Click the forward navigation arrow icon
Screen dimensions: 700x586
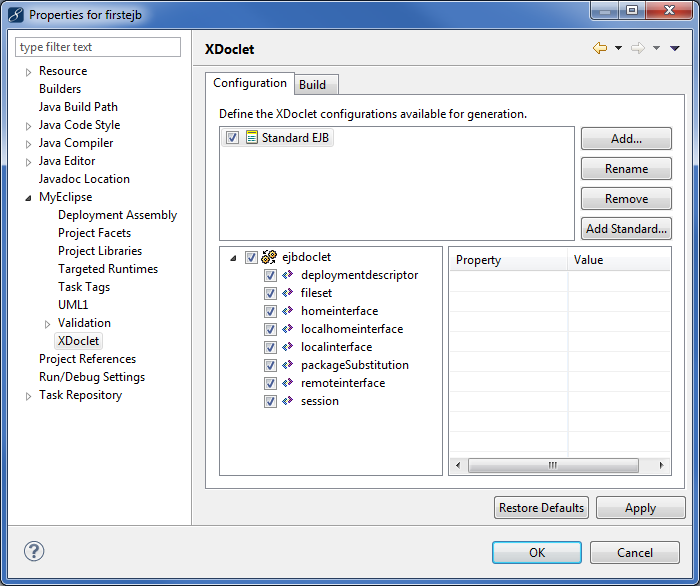637,48
